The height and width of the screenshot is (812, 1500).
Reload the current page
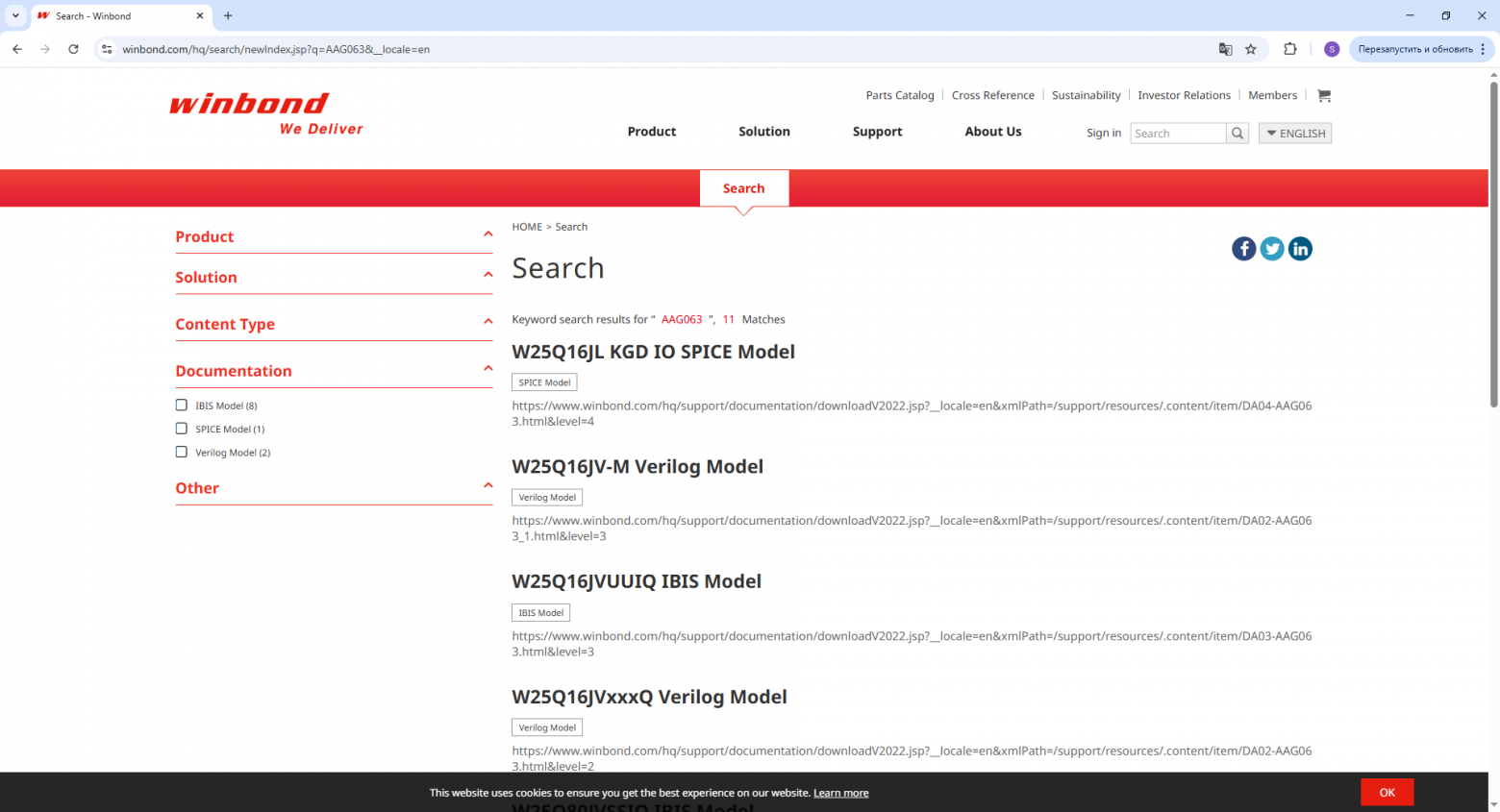point(73,49)
